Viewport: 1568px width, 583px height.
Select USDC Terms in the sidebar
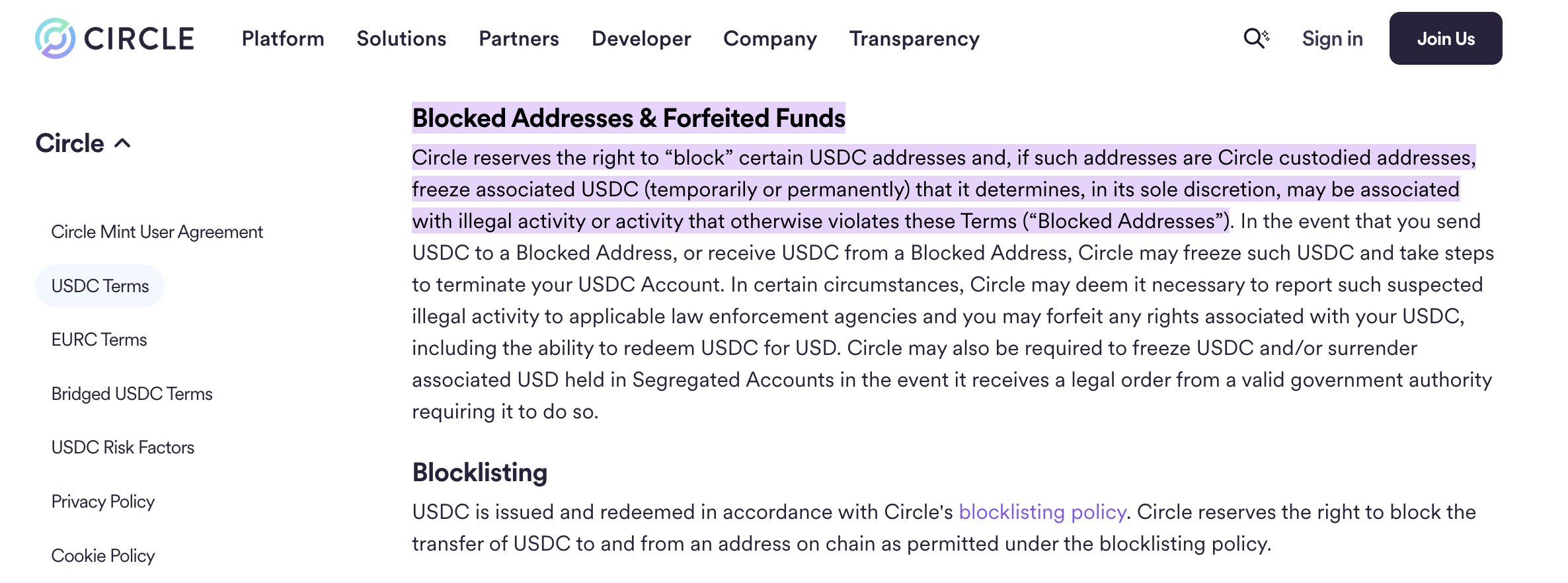[x=100, y=286]
